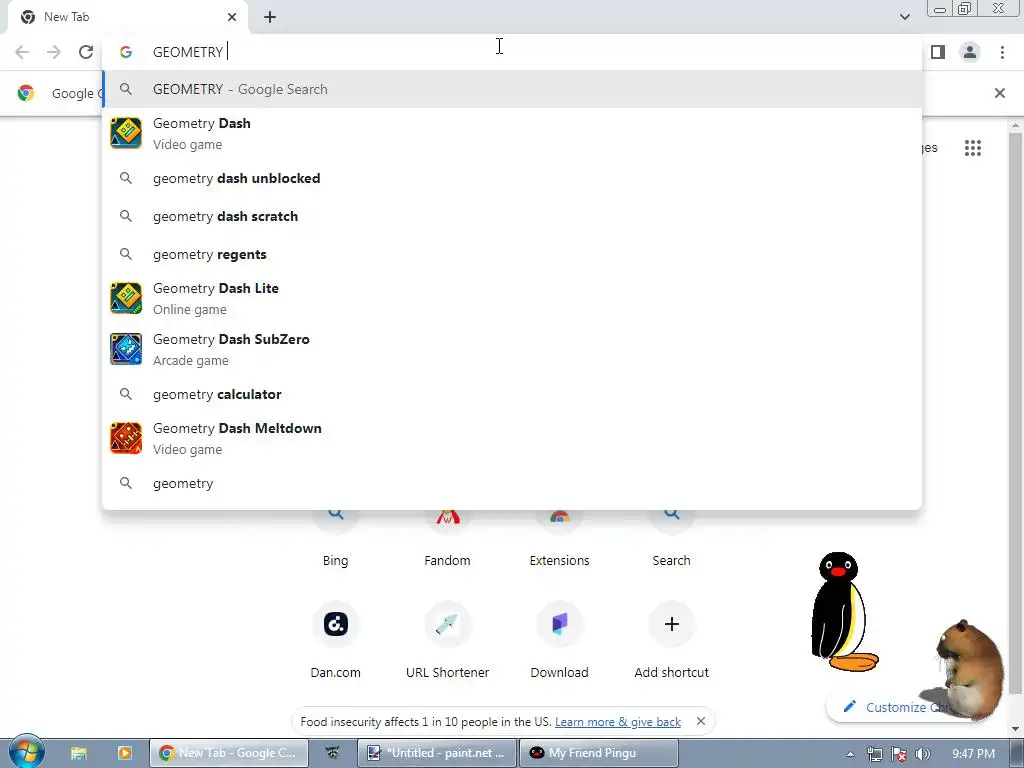
Task: Dismiss the Google Chrome info bar
Action: click(x=999, y=93)
